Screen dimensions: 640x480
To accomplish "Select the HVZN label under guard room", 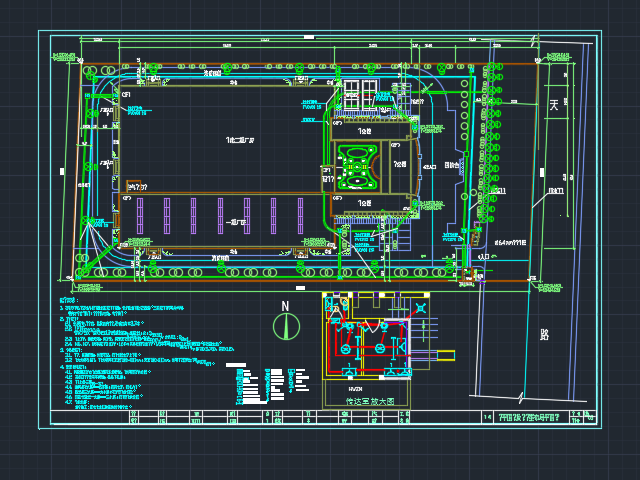I will (355, 388).
